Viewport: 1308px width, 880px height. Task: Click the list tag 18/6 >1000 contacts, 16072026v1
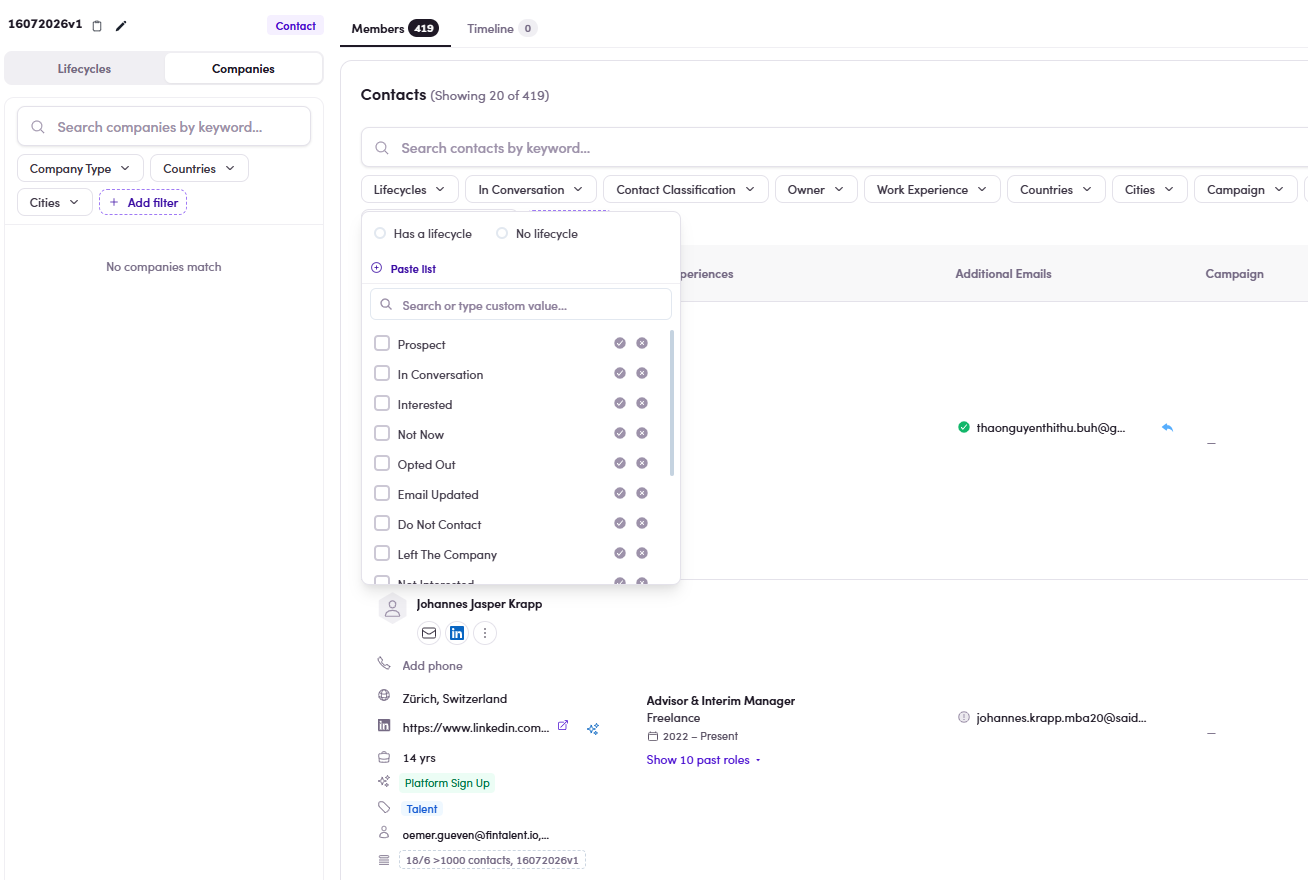[x=492, y=860]
